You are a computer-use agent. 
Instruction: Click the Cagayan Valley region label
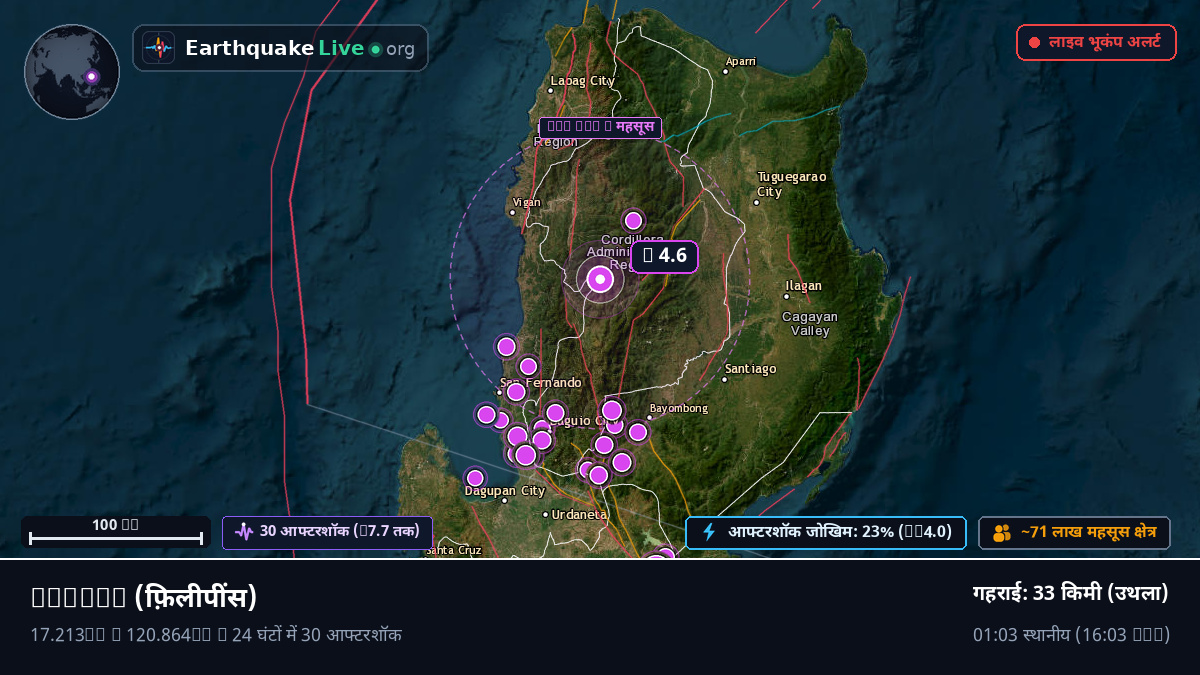click(810, 323)
